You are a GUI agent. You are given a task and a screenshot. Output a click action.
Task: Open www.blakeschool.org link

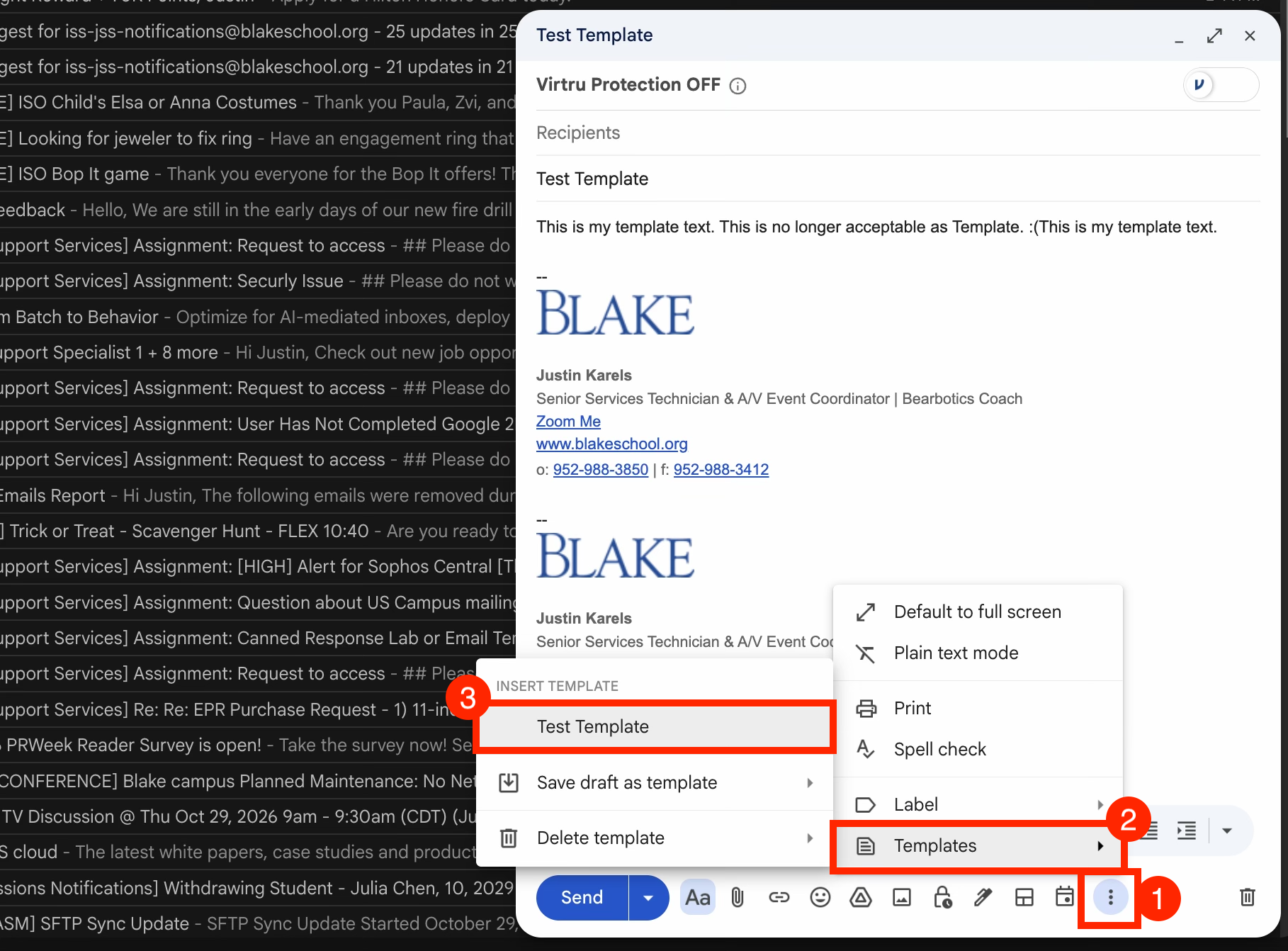point(612,444)
